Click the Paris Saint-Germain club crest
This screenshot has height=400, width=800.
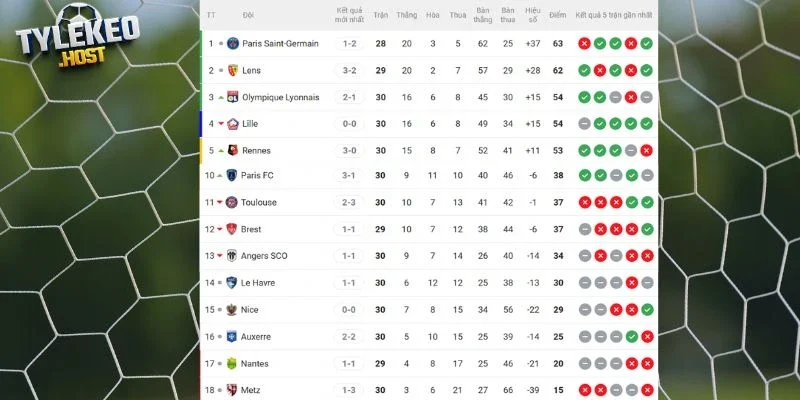point(233,44)
